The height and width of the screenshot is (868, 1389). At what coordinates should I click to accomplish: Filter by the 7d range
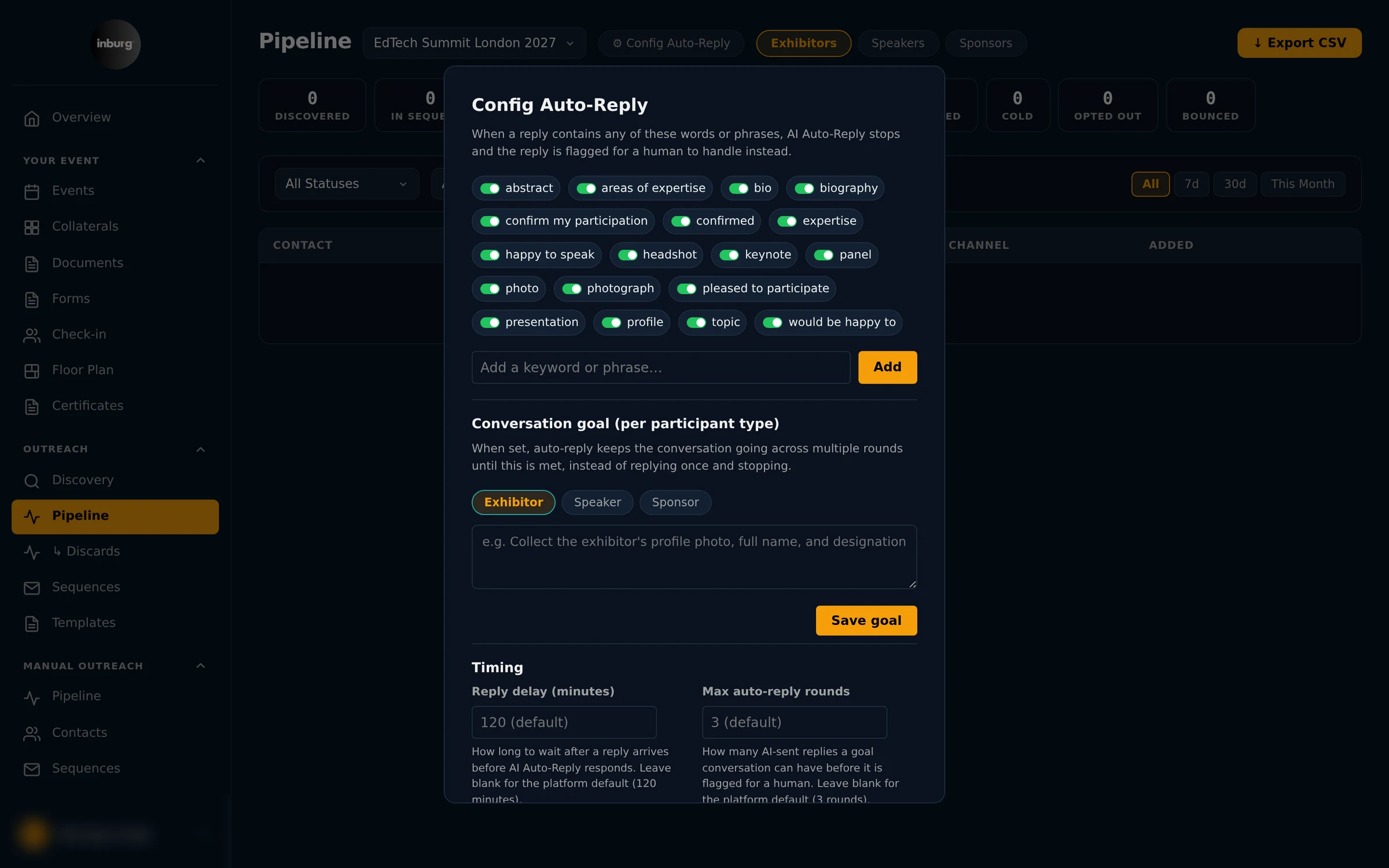point(1191,184)
